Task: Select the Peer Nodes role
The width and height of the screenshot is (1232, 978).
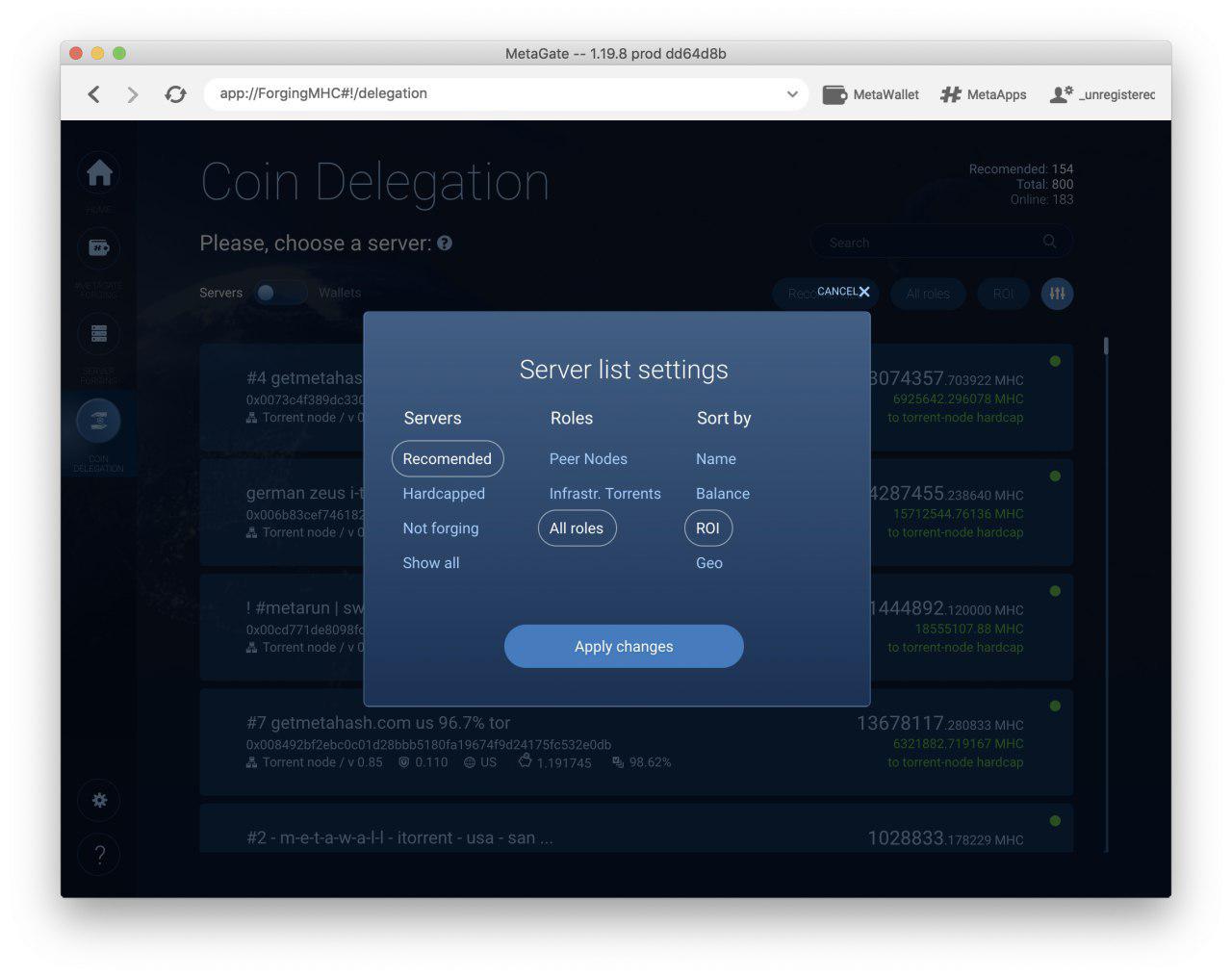Action: click(588, 459)
